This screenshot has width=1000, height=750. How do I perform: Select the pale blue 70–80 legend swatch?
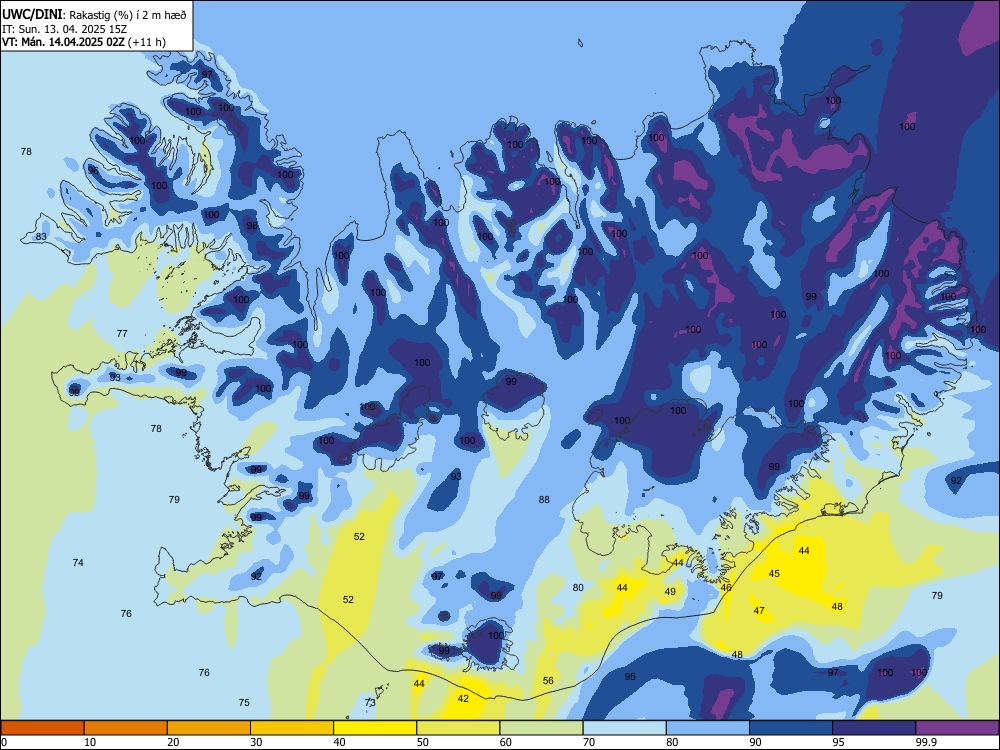point(624,728)
